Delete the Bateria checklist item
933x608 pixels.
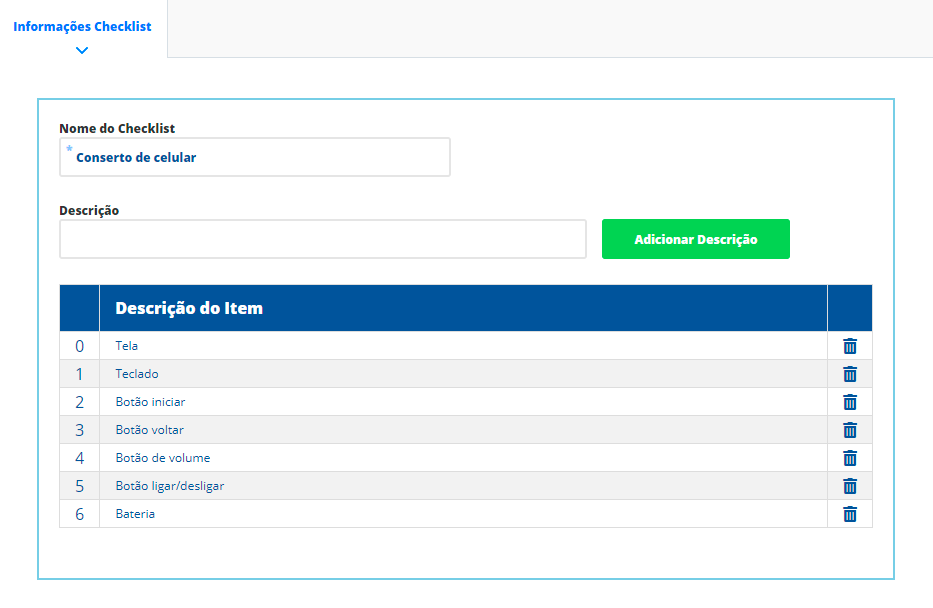[850, 513]
